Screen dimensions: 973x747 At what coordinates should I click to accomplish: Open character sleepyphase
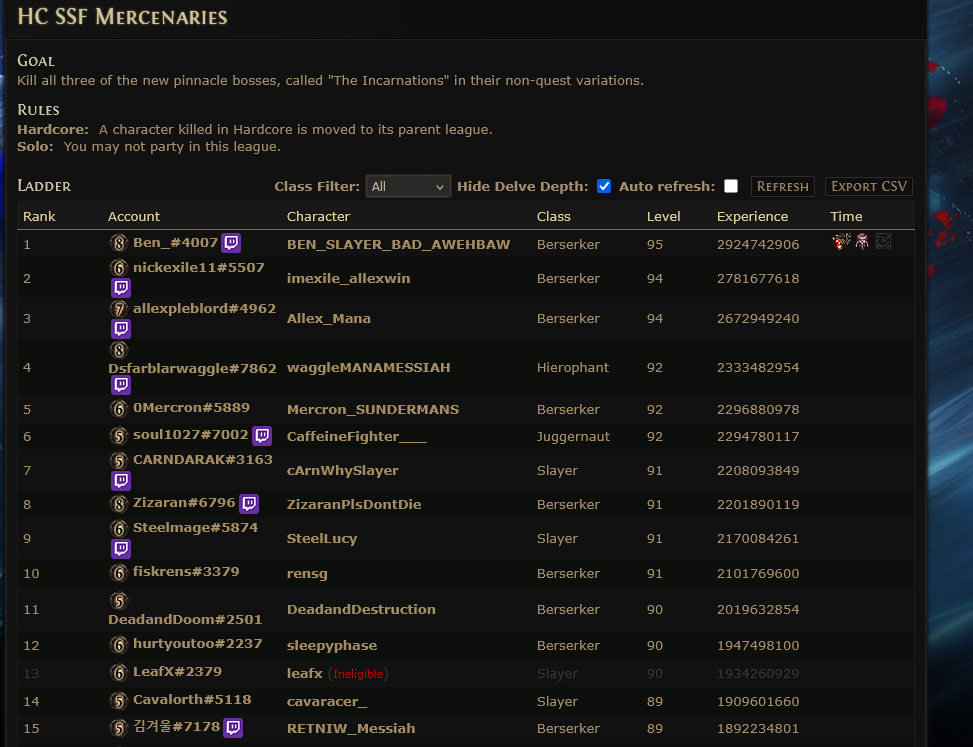click(332, 645)
